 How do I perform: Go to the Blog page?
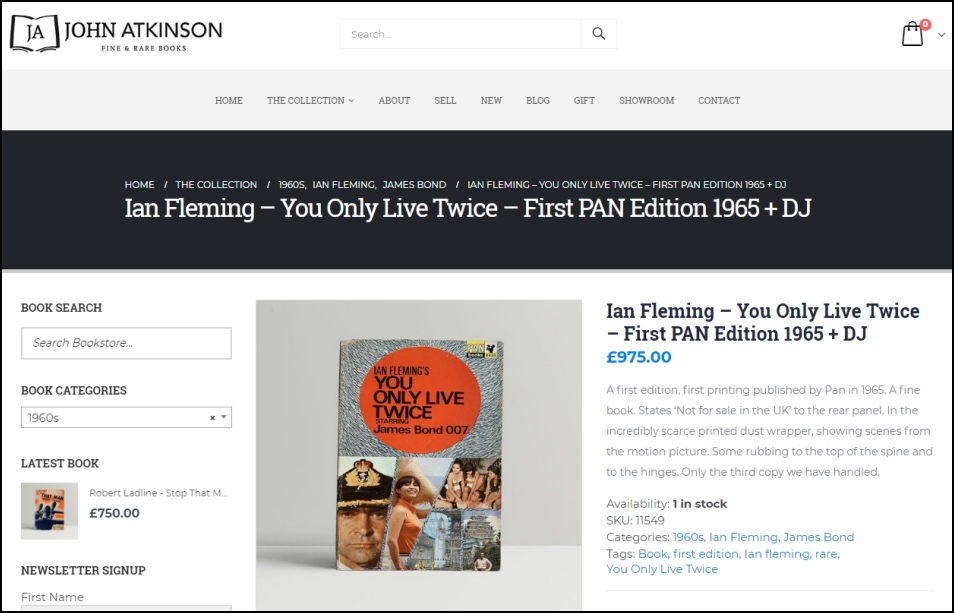(538, 100)
